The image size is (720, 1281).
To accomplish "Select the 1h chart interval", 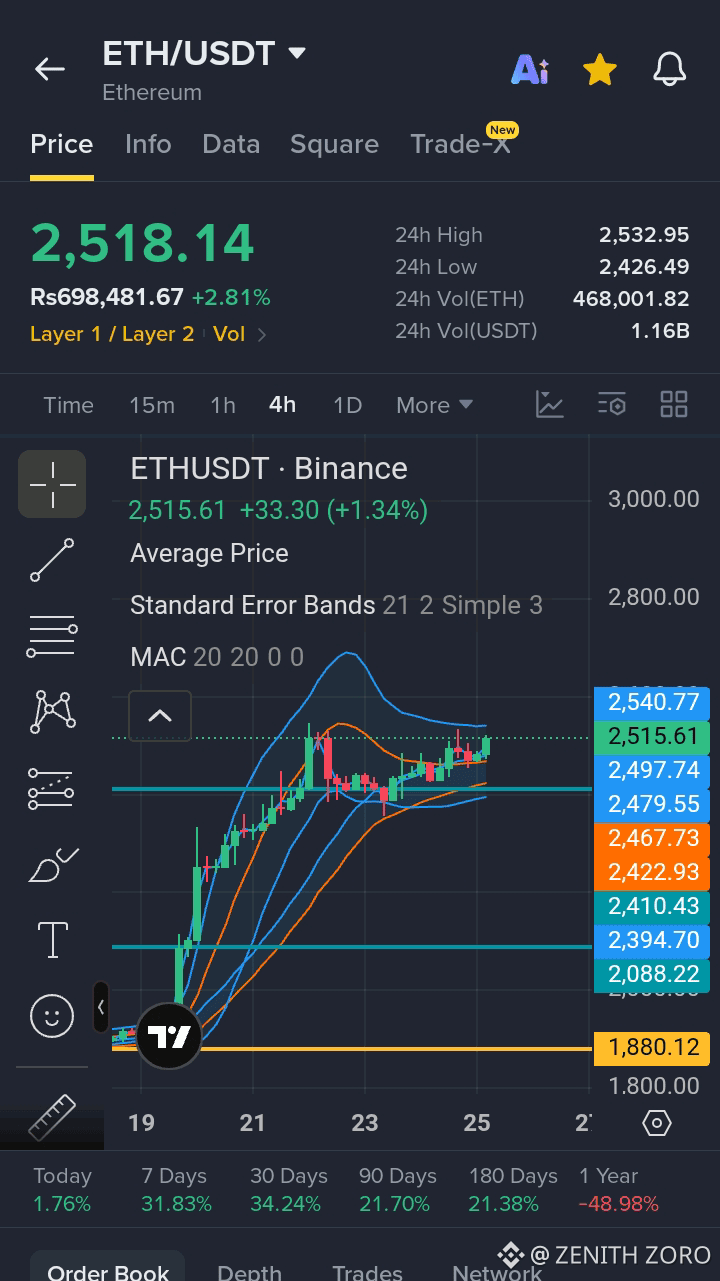I will point(223,405).
